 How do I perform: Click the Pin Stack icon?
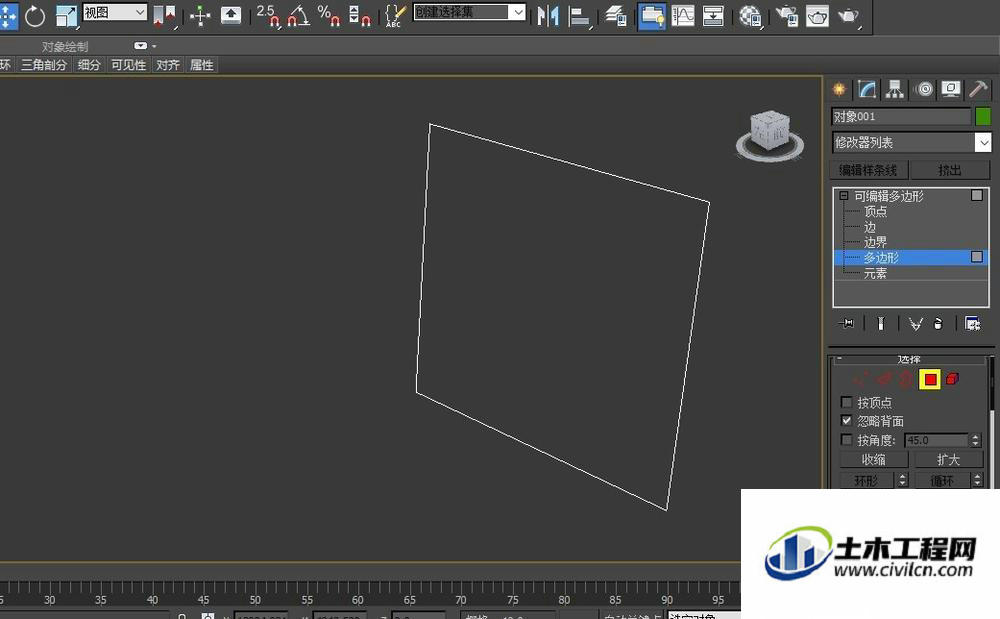(846, 324)
